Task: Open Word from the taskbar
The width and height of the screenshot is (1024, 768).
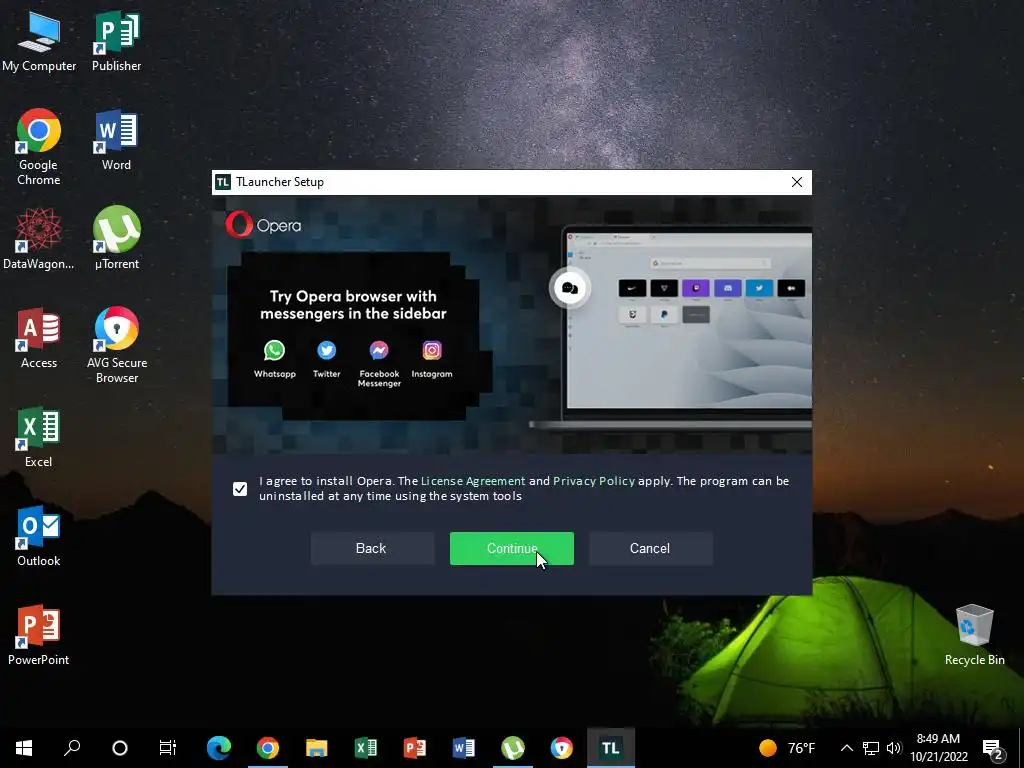Action: click(464, 748)
